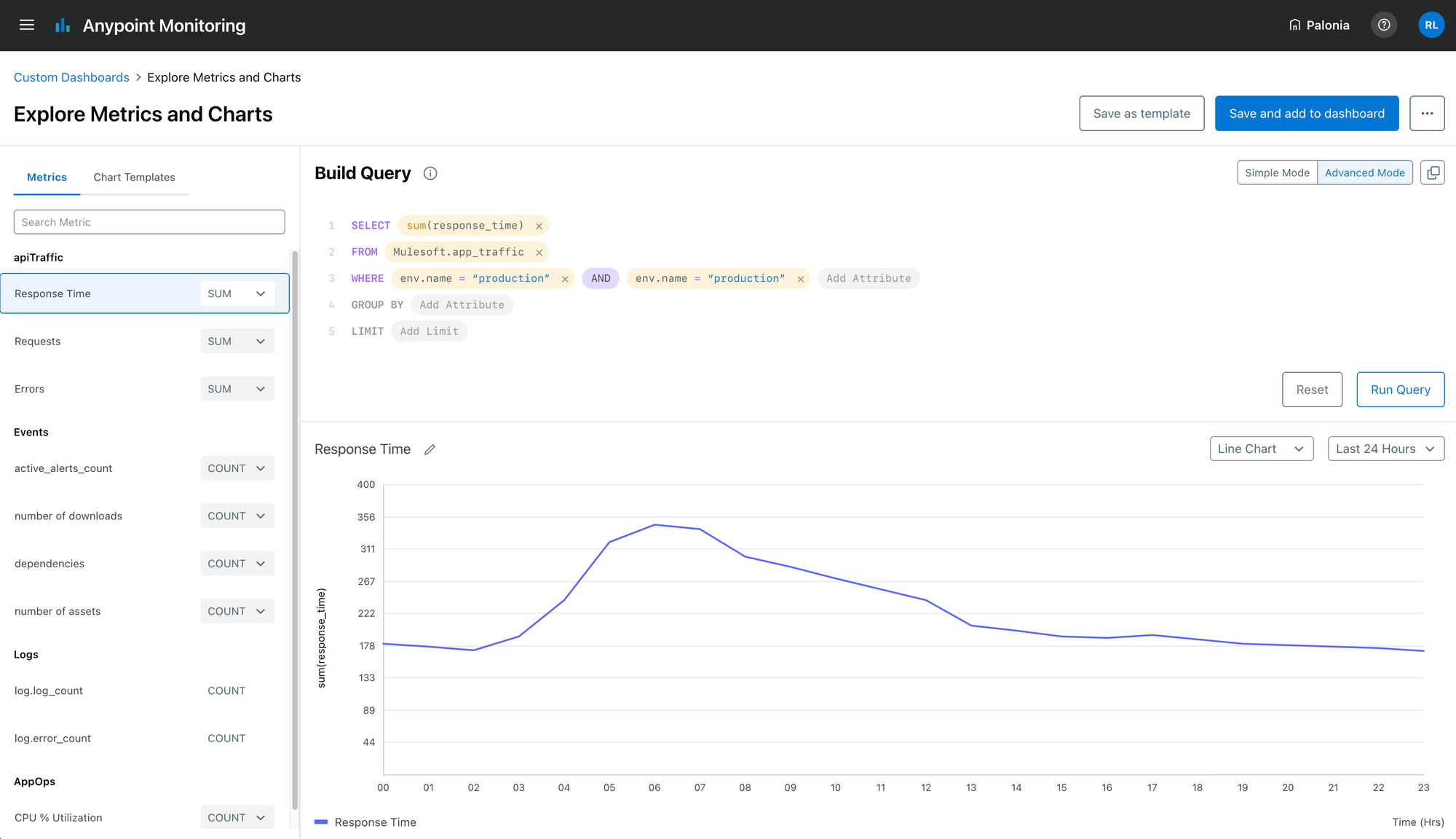Viewport: 1456px width, 839px height.
Task: Select the log.log_count metric
Action: [x=49, y=690]
